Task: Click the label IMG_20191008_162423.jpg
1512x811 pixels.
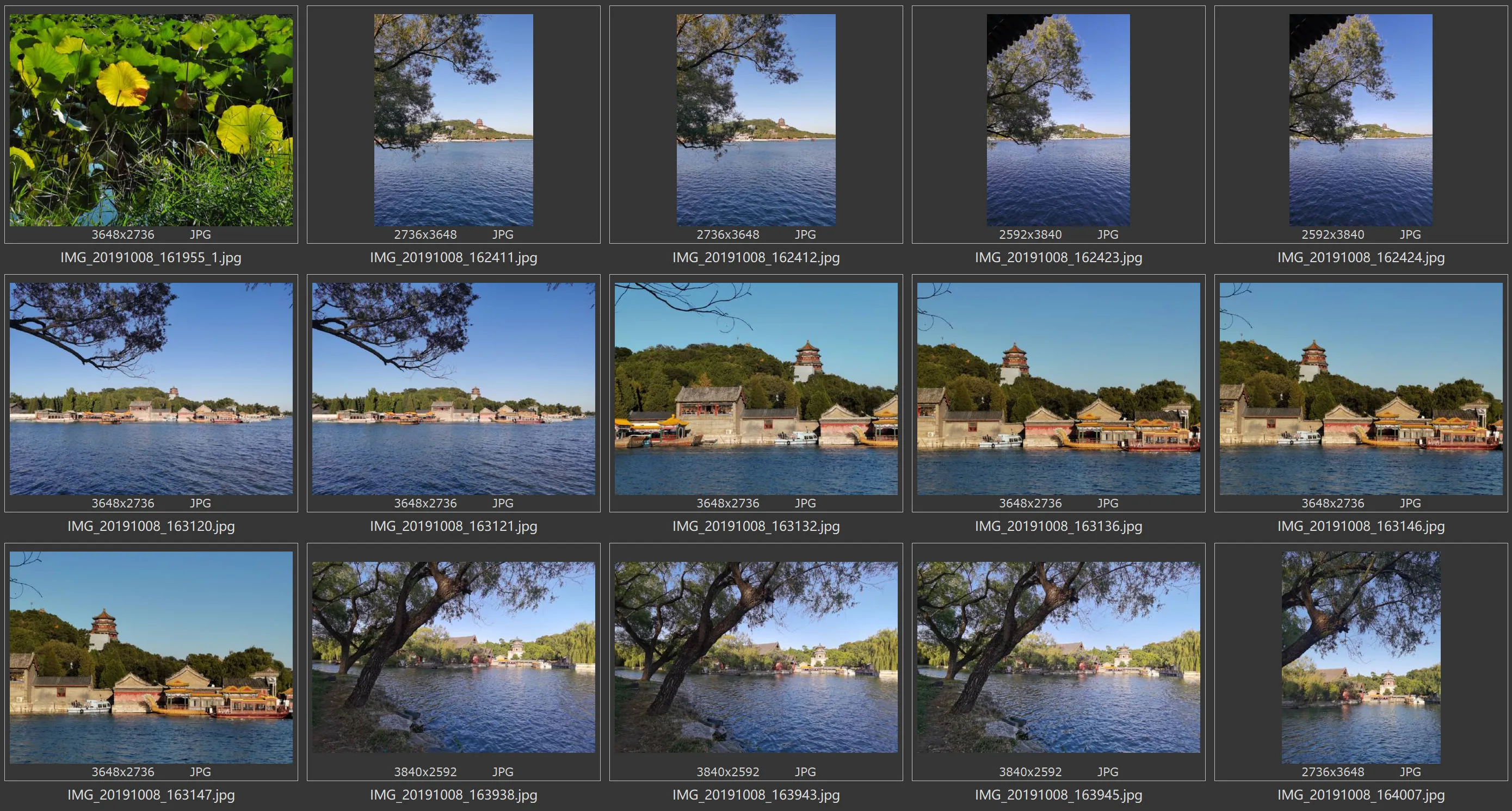Action: click(x=1058, y=258)
